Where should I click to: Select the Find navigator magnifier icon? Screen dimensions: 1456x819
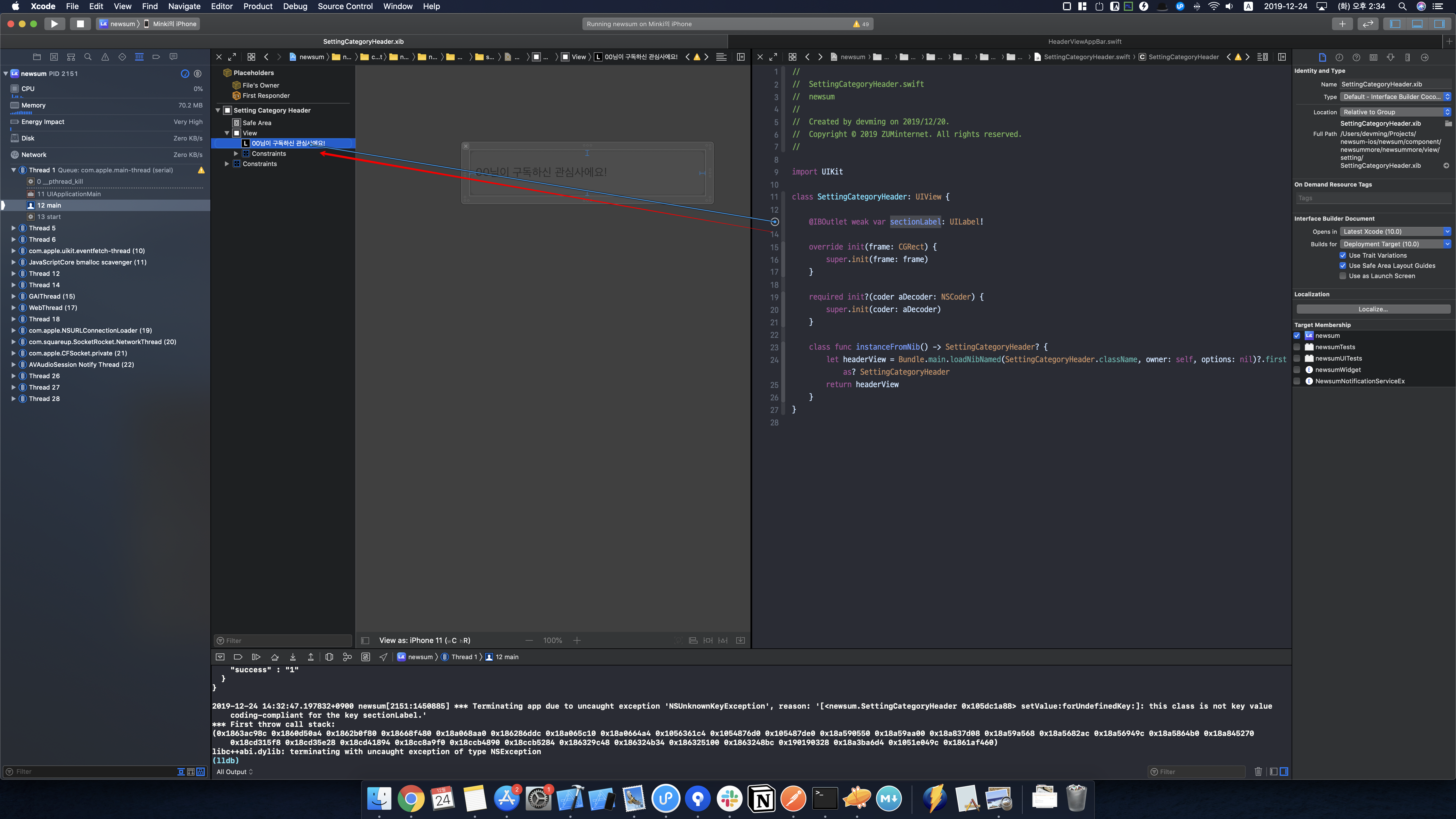coord(88,57)
